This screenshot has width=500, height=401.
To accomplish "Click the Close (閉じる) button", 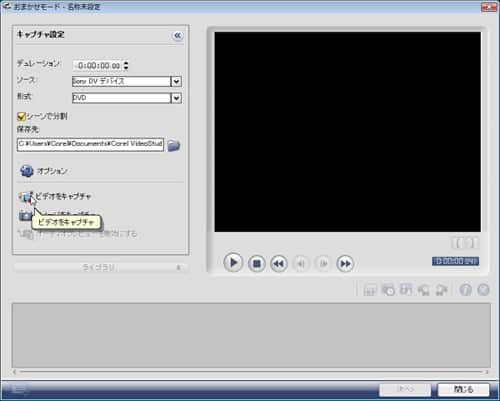I will pos(463,389).
